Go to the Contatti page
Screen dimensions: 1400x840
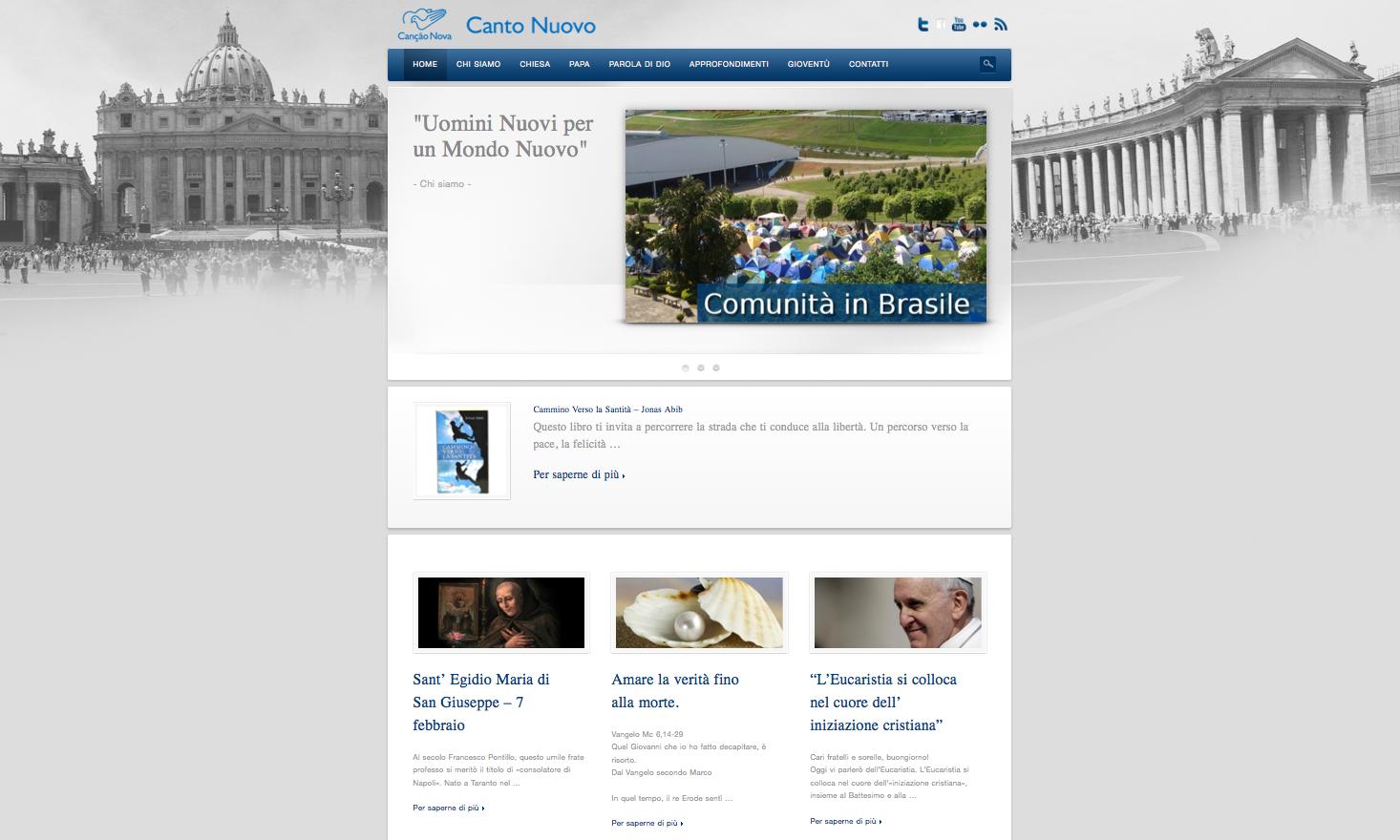868,64
